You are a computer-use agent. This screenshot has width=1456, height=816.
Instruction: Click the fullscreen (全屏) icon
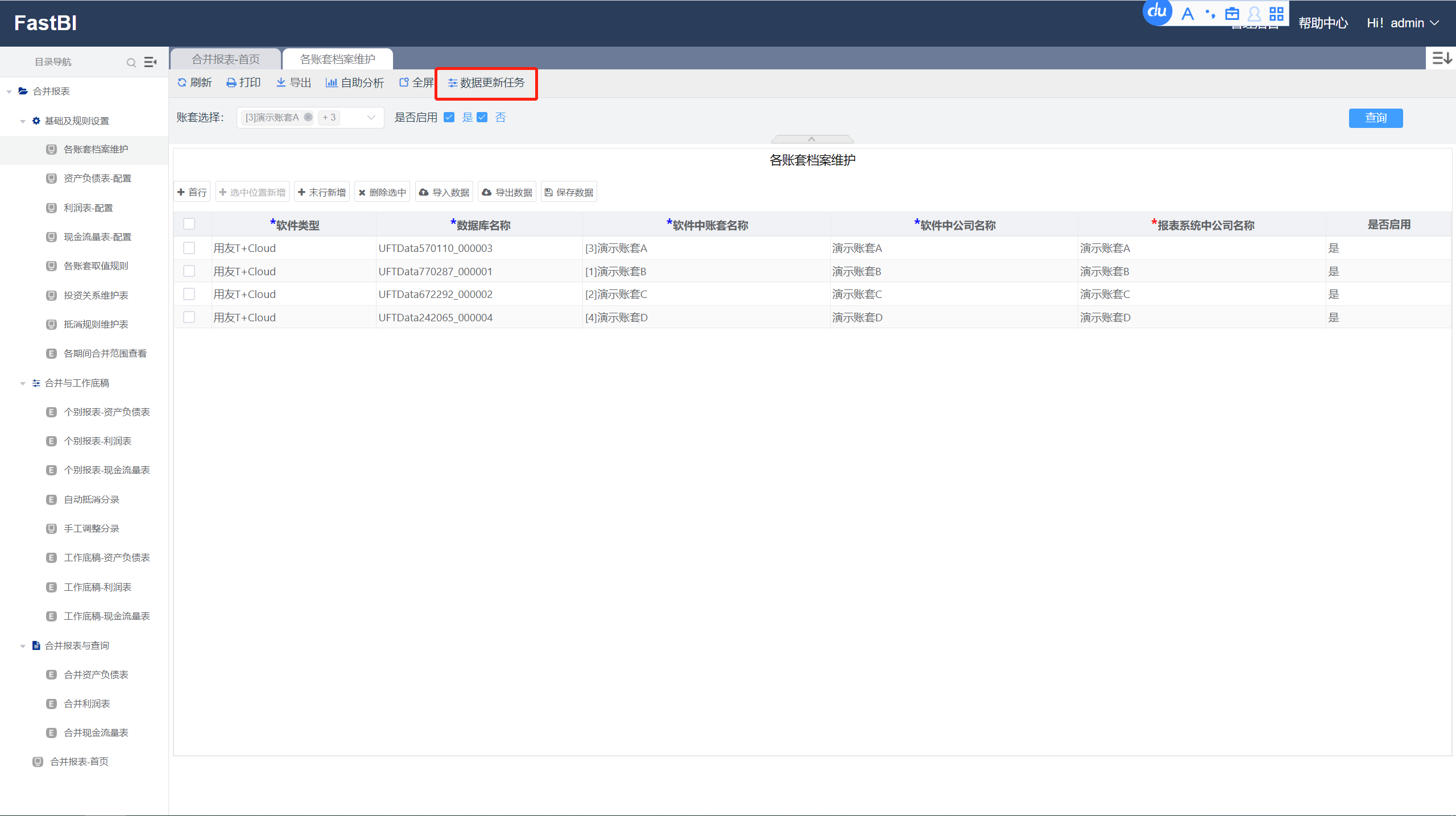(x=404, y=83)
